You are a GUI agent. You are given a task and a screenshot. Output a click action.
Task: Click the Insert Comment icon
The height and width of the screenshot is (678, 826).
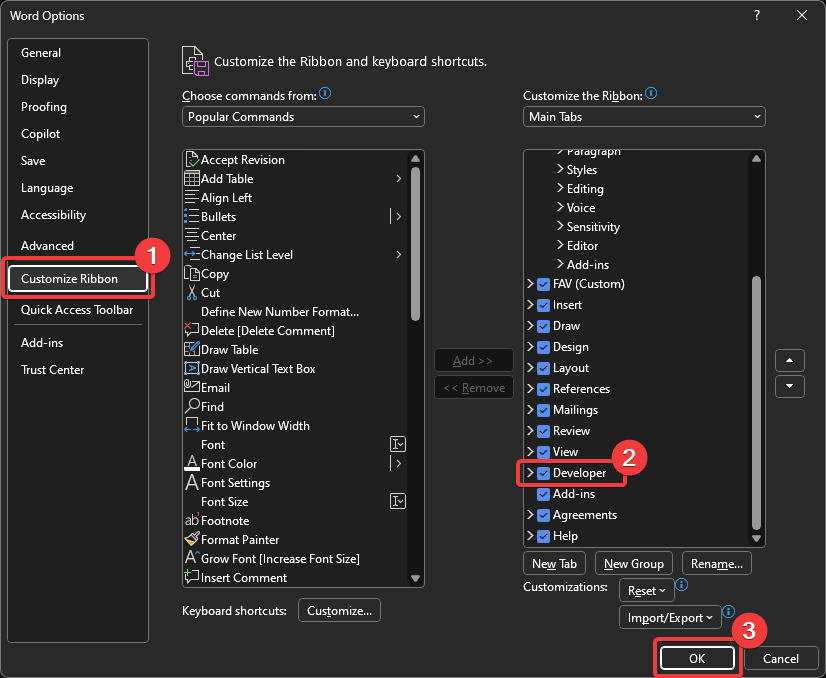192,576
